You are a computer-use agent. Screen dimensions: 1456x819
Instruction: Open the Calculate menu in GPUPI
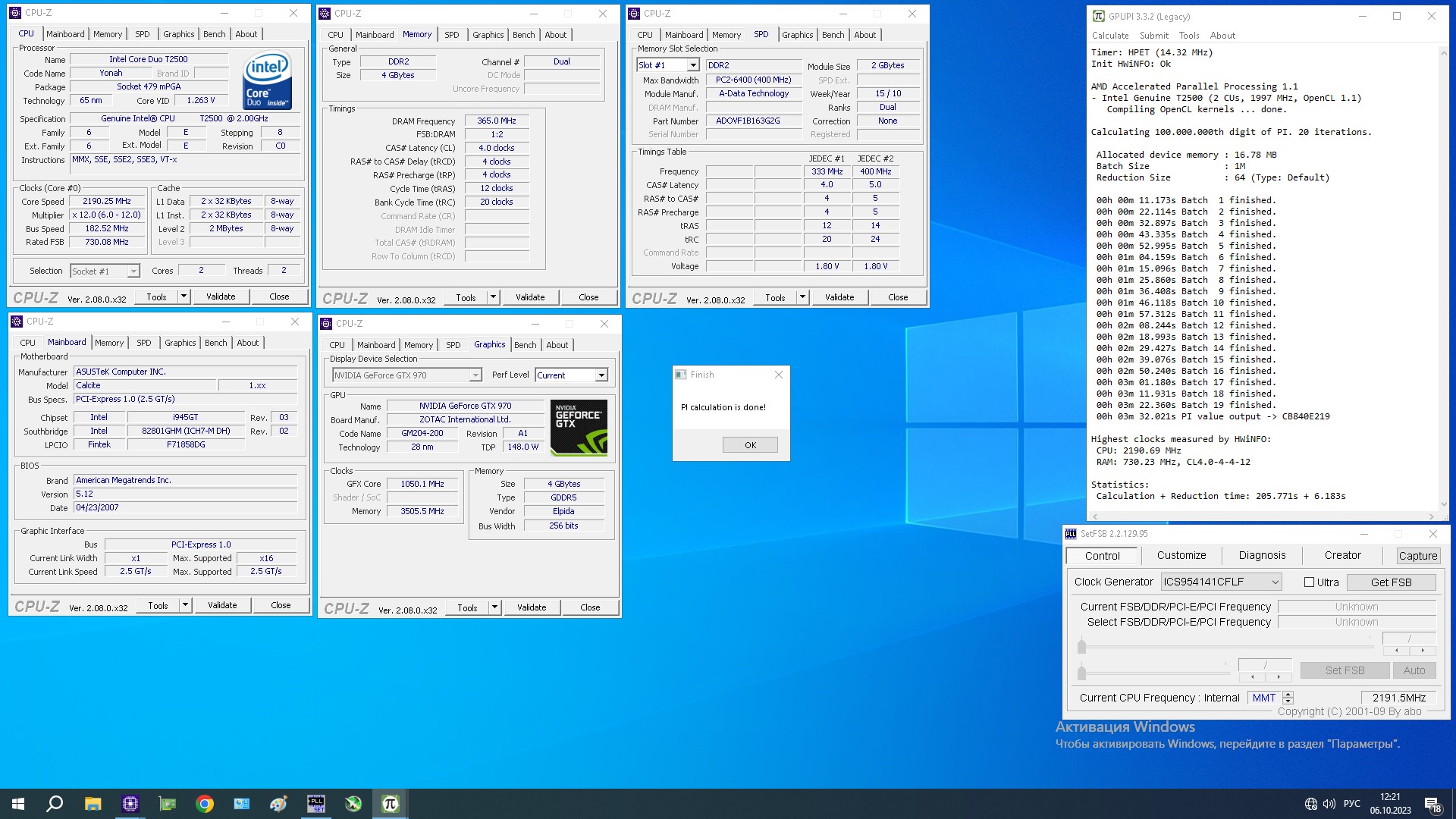coord(1110,36)
